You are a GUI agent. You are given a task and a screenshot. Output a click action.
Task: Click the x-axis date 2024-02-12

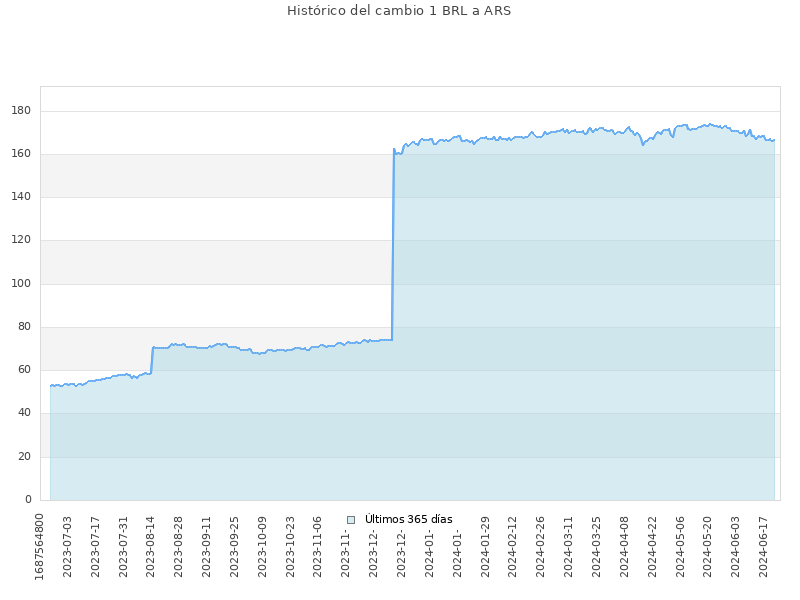513,547
